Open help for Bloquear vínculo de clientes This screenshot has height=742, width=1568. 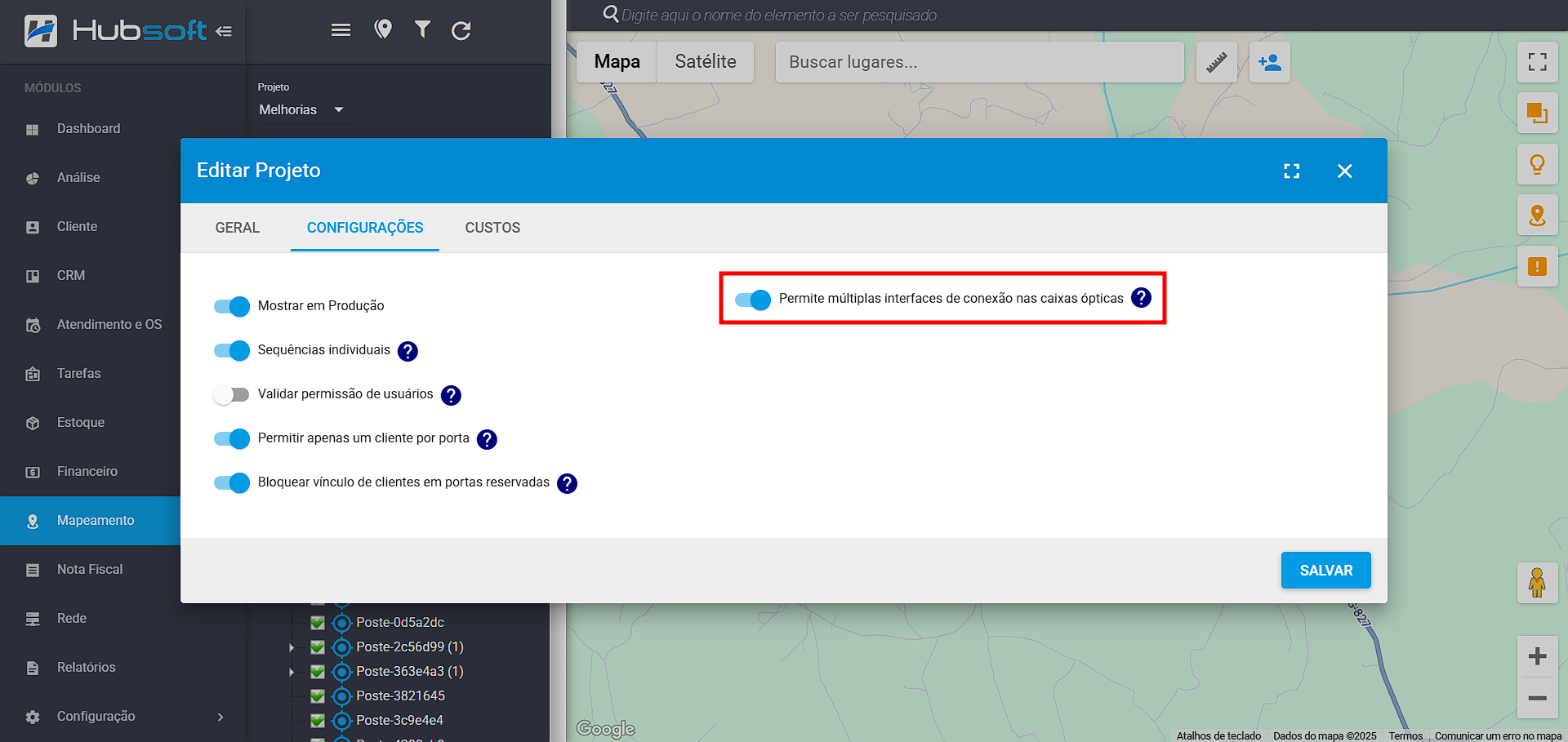567,483
